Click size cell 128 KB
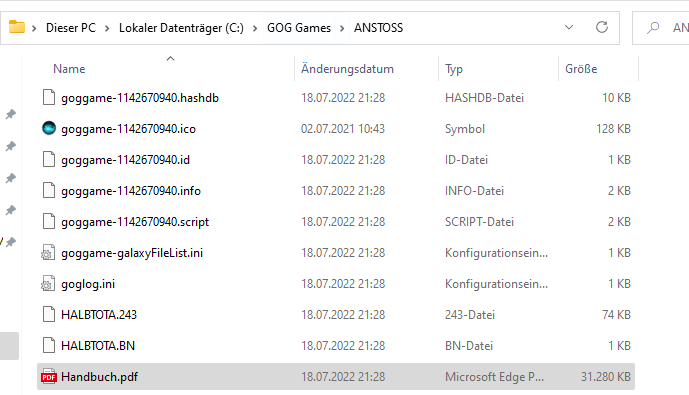The width and height of the screenshot is (689, 395). pyautogui.click(x=613, y=129)
